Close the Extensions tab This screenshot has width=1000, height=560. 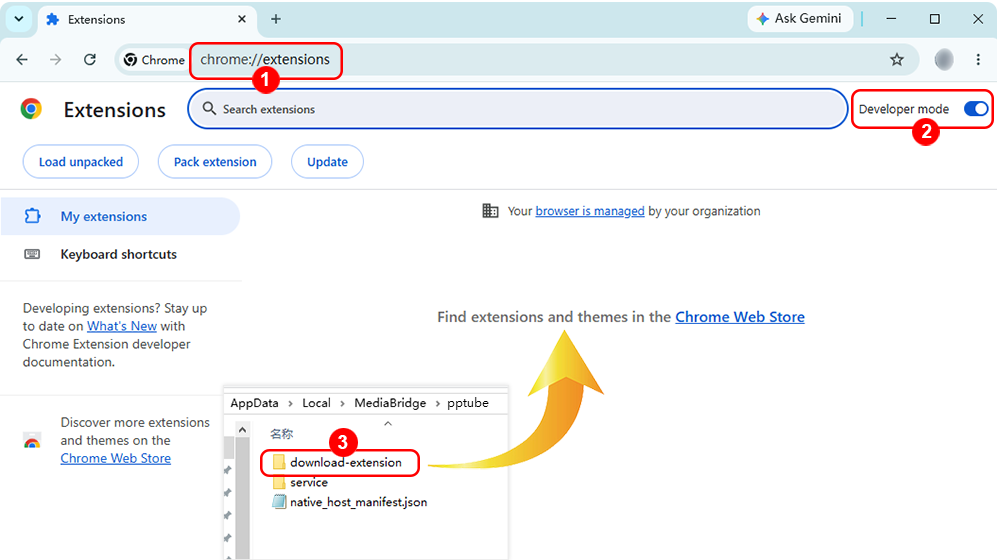click(242, 19)
